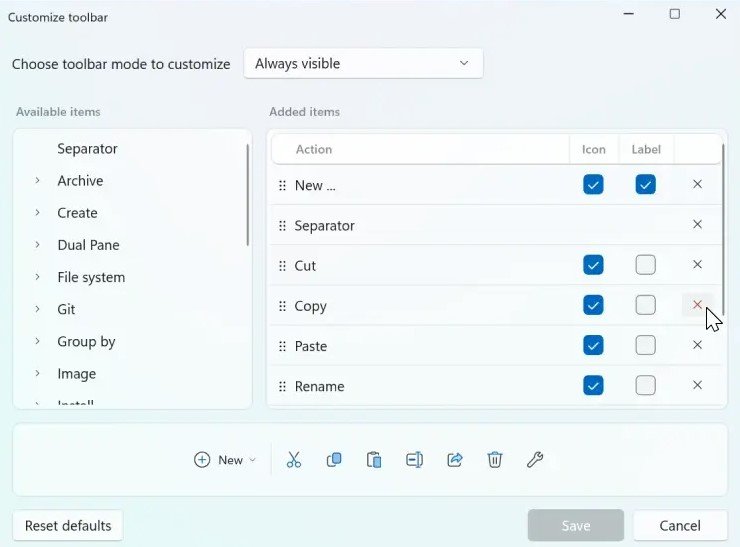Click the Cancel button
The image size is (740, 547).
[x=680, y=526]
